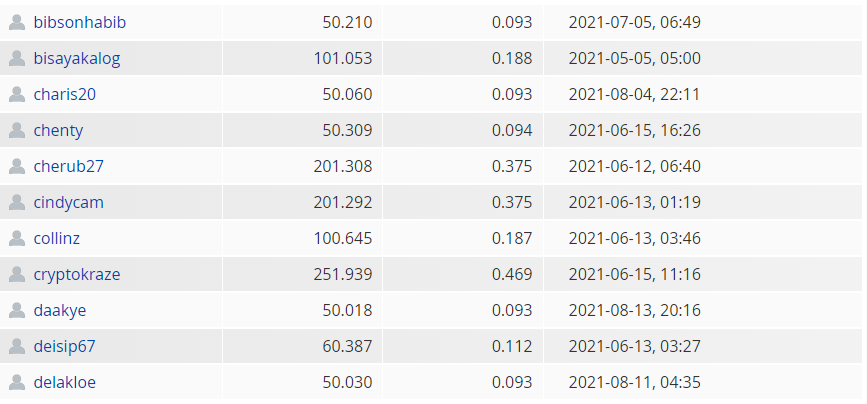Visit the charis20 user link
This screenshot has height=404, width=867.
(x=65, y=94)
